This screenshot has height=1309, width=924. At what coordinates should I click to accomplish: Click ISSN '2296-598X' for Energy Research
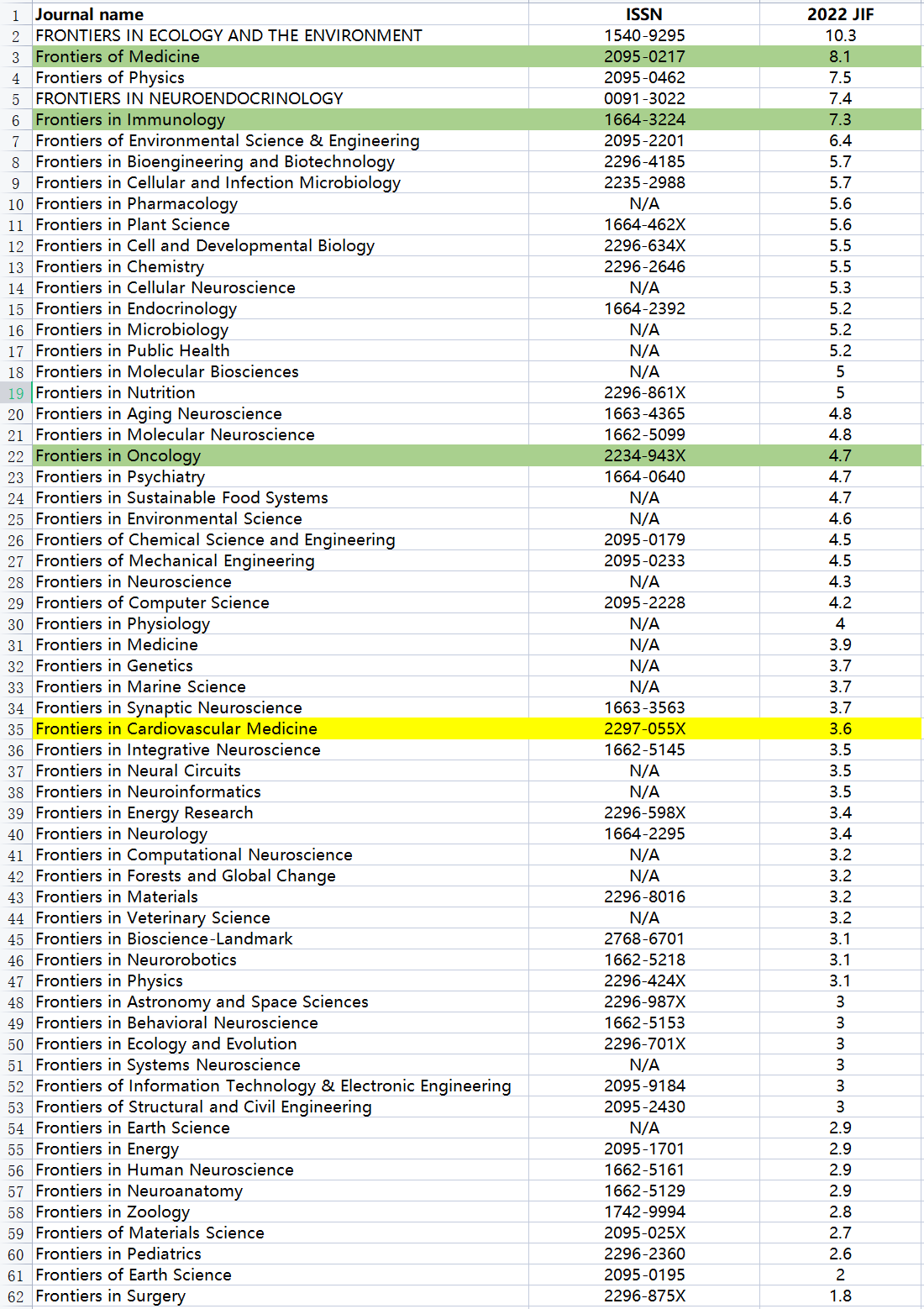(x=644, y=812)
